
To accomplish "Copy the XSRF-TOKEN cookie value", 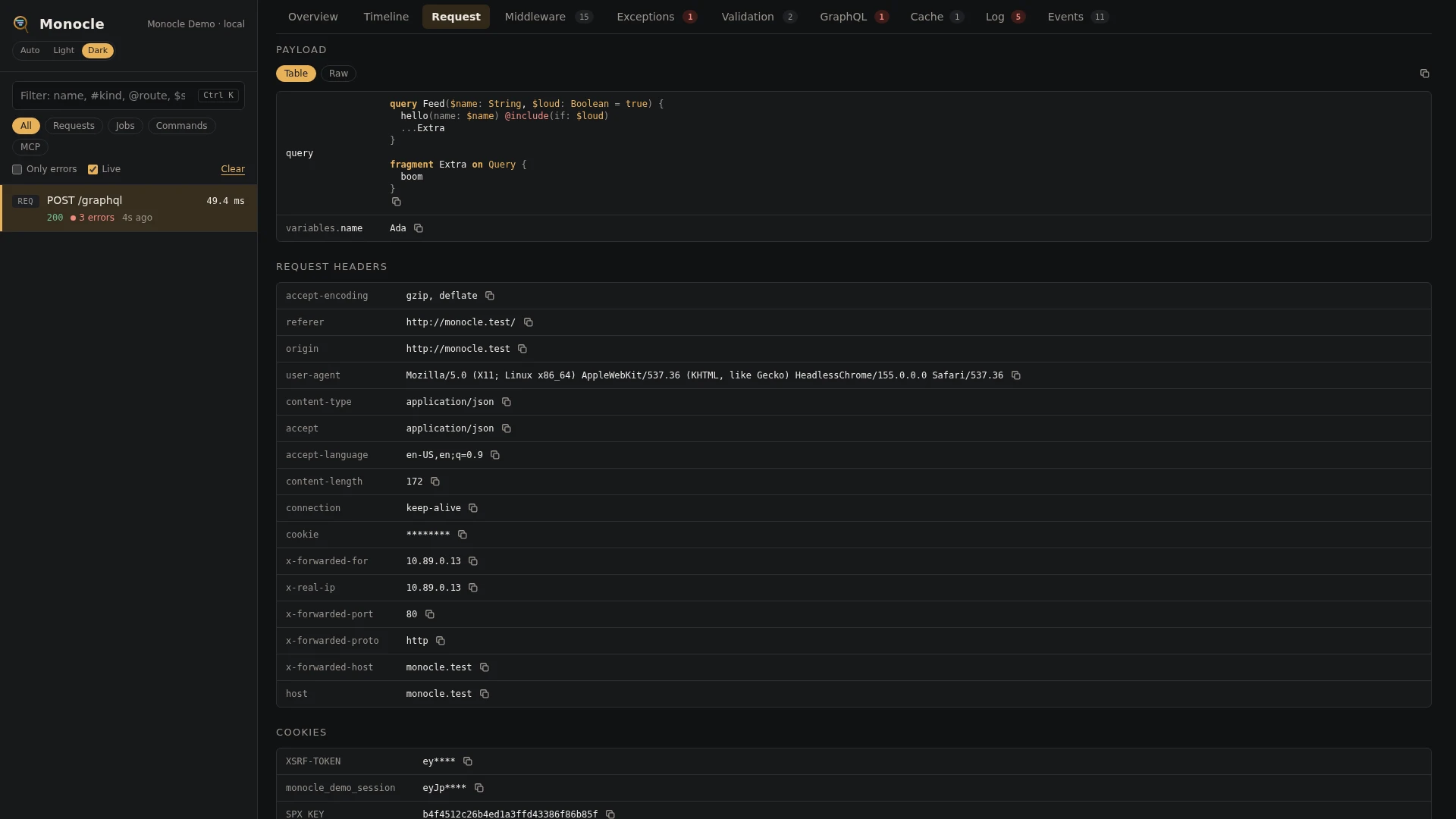I will click(x=468, y=761).
